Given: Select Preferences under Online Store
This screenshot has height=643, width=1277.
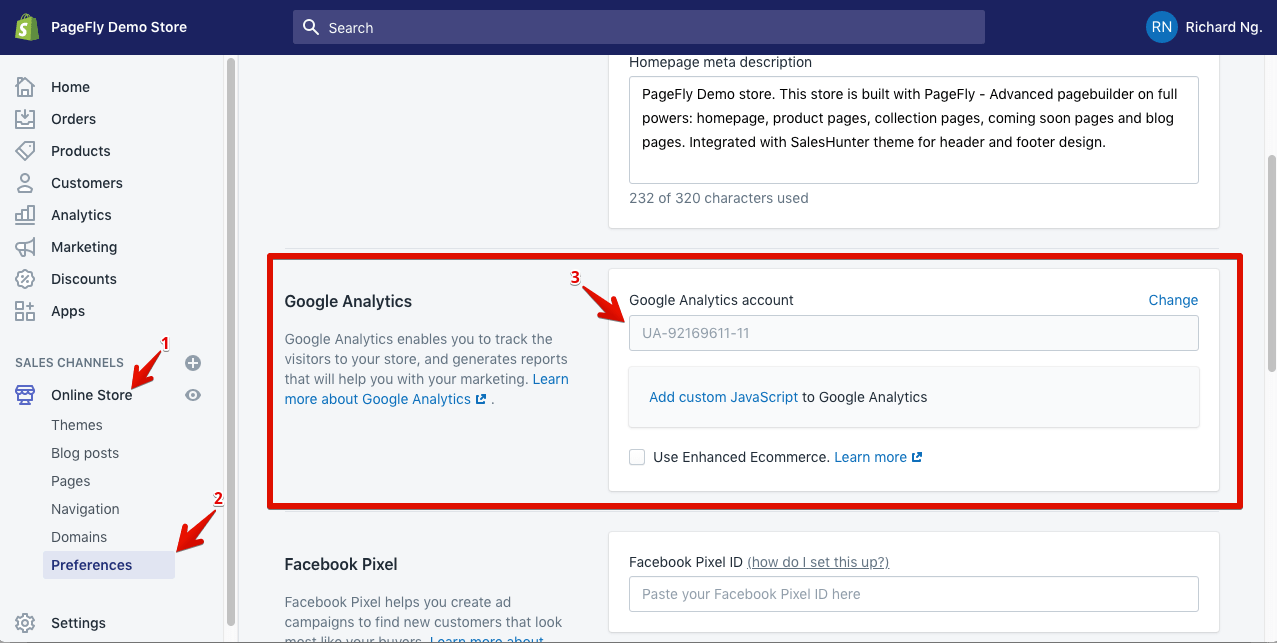Looking at the screenshot, I should pyautogui.click(x=109, y=565).
